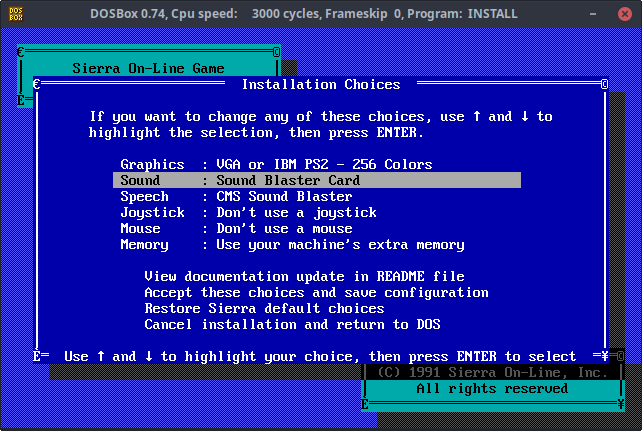This screenshot has width=642, height=431.
Task: Click the top-left corner glyph of Installation Choices box
Action: click(x=36, y=85)
